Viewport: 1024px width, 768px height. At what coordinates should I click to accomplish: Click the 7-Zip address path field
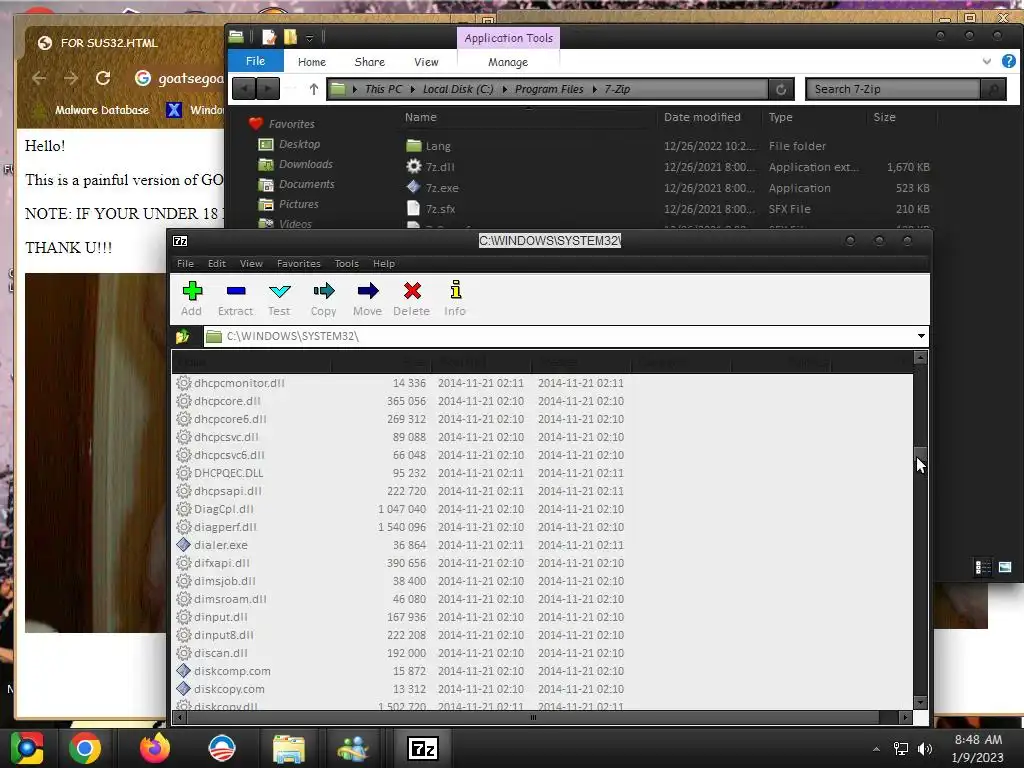[x=566, y=336]
